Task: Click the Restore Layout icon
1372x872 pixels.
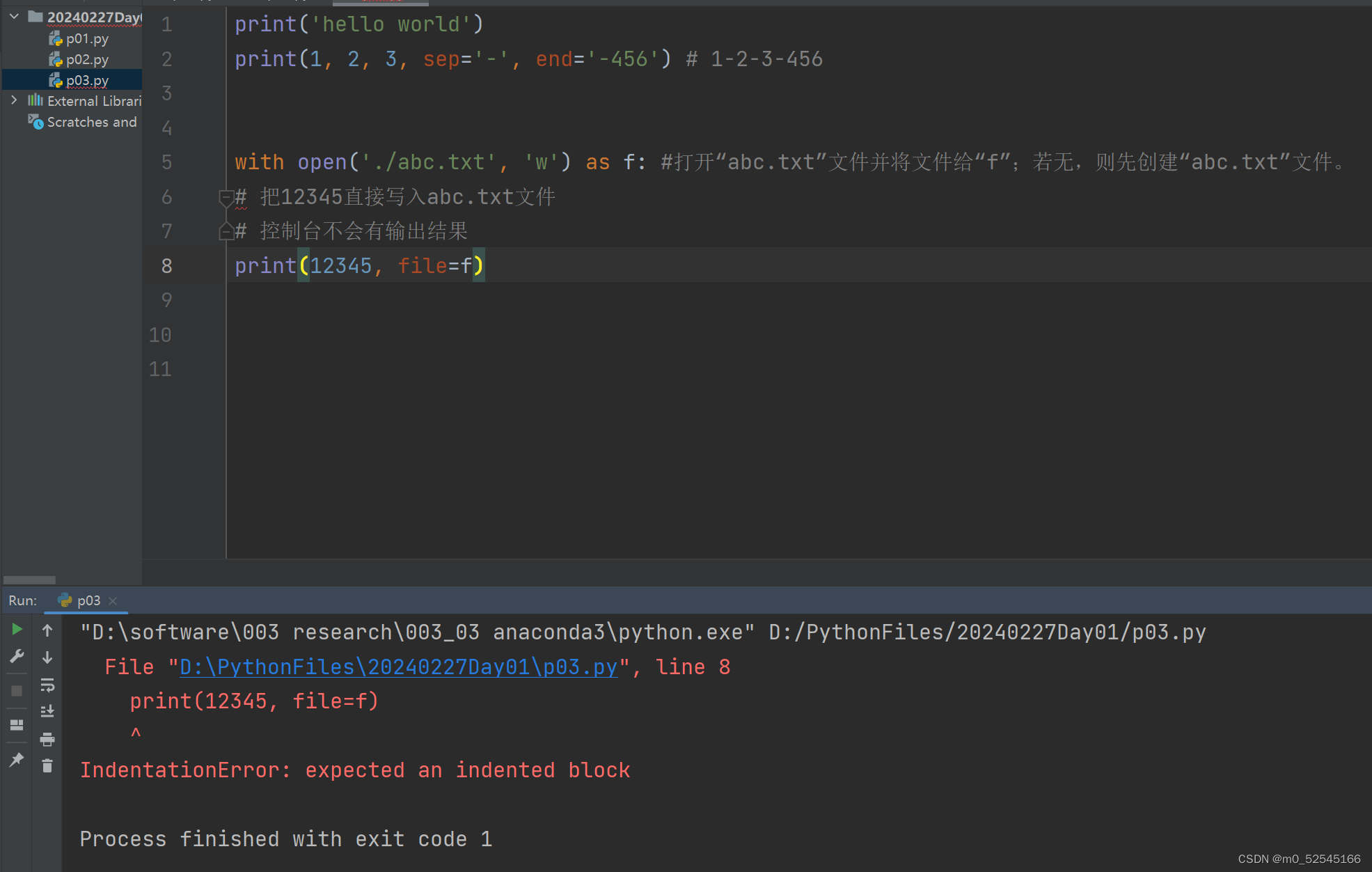Action: (x=17, y=725)
